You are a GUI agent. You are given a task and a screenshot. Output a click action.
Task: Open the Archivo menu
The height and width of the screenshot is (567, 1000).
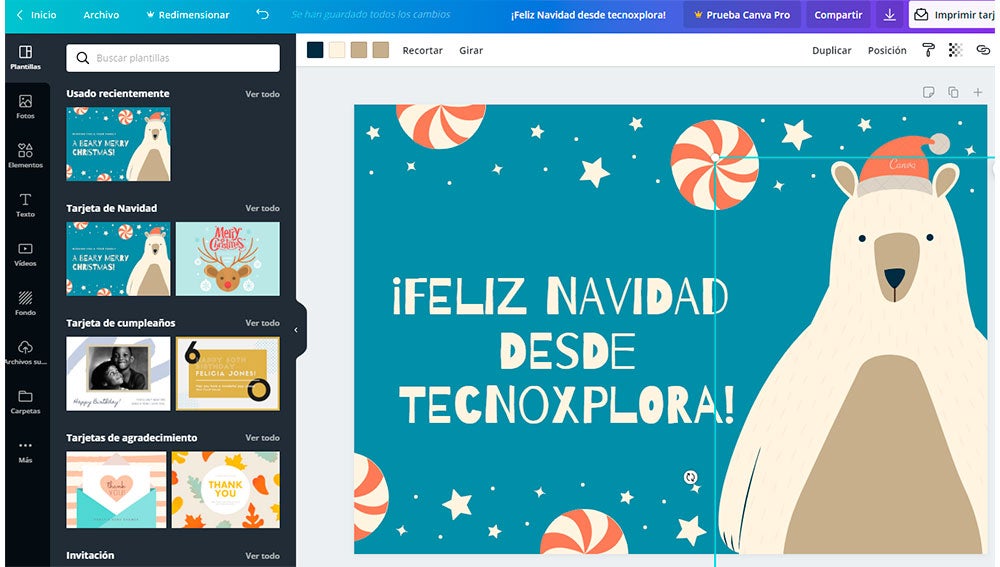click(x=101, y=15)
